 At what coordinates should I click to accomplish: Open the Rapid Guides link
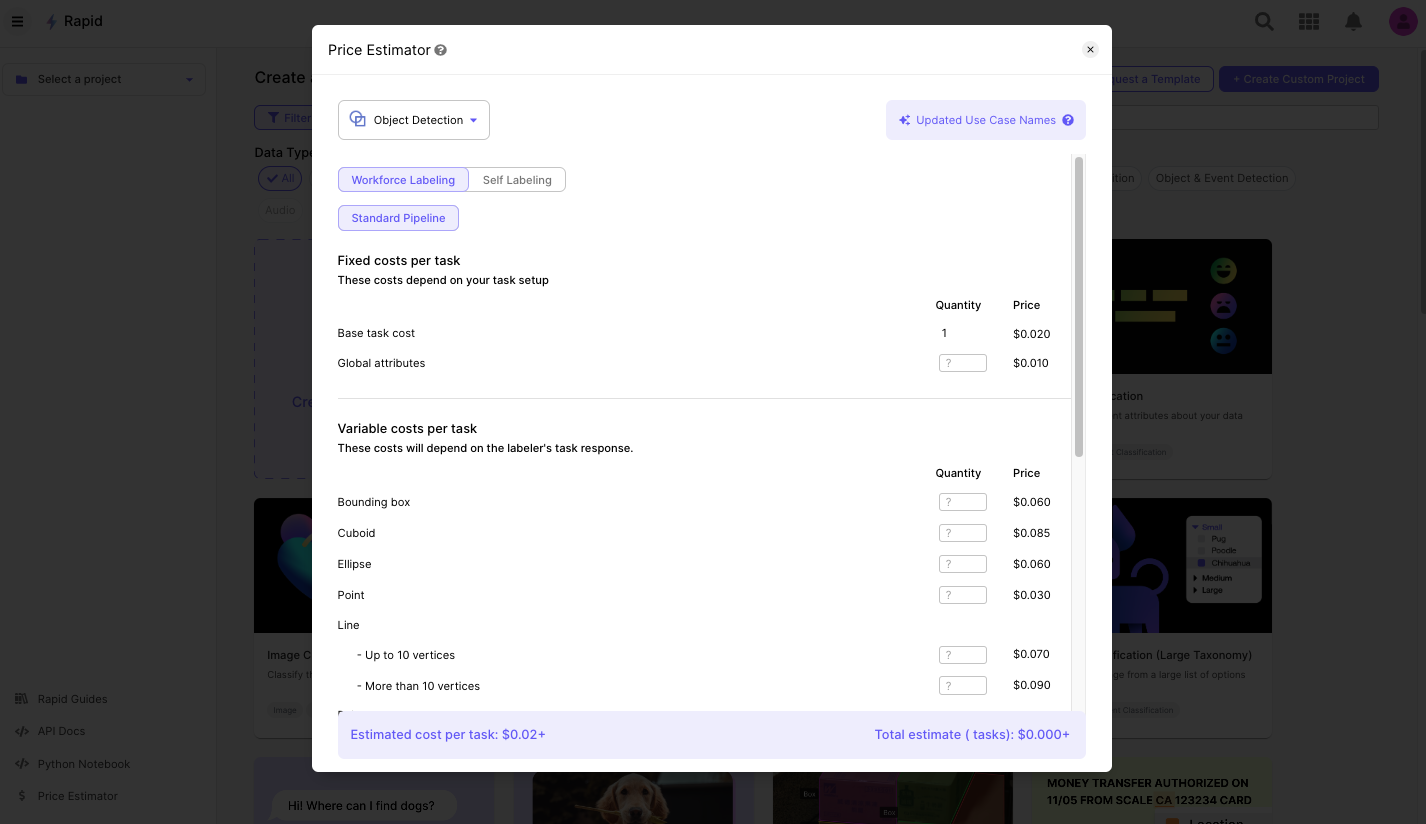[72, 699]
